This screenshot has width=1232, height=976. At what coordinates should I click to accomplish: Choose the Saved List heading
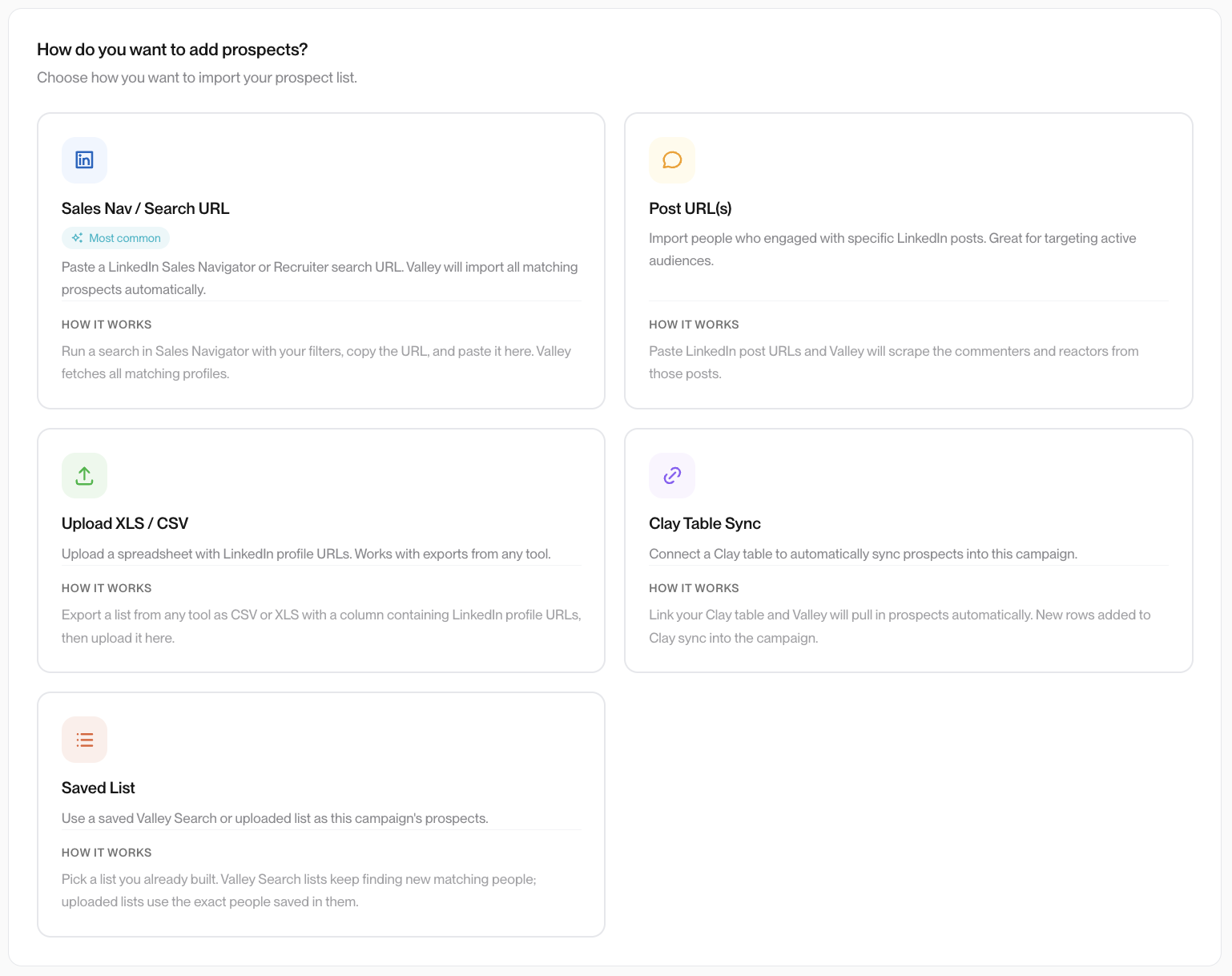tap(99, 788)
